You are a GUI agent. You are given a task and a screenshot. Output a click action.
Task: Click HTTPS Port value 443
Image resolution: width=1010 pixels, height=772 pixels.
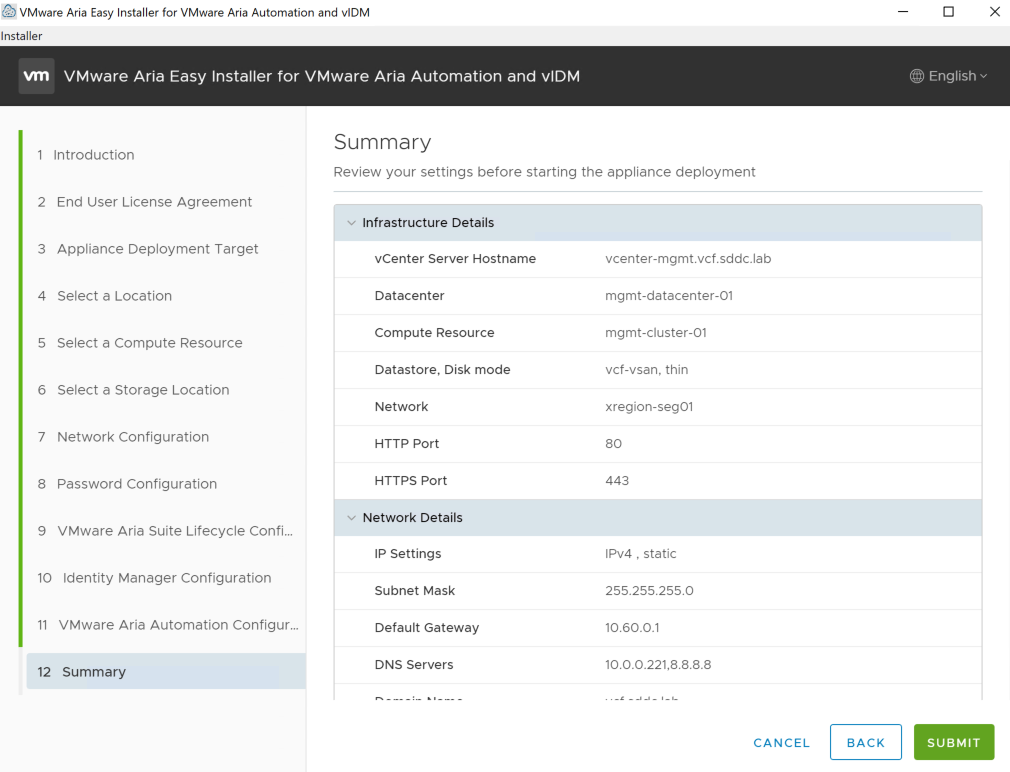[617, 481]
